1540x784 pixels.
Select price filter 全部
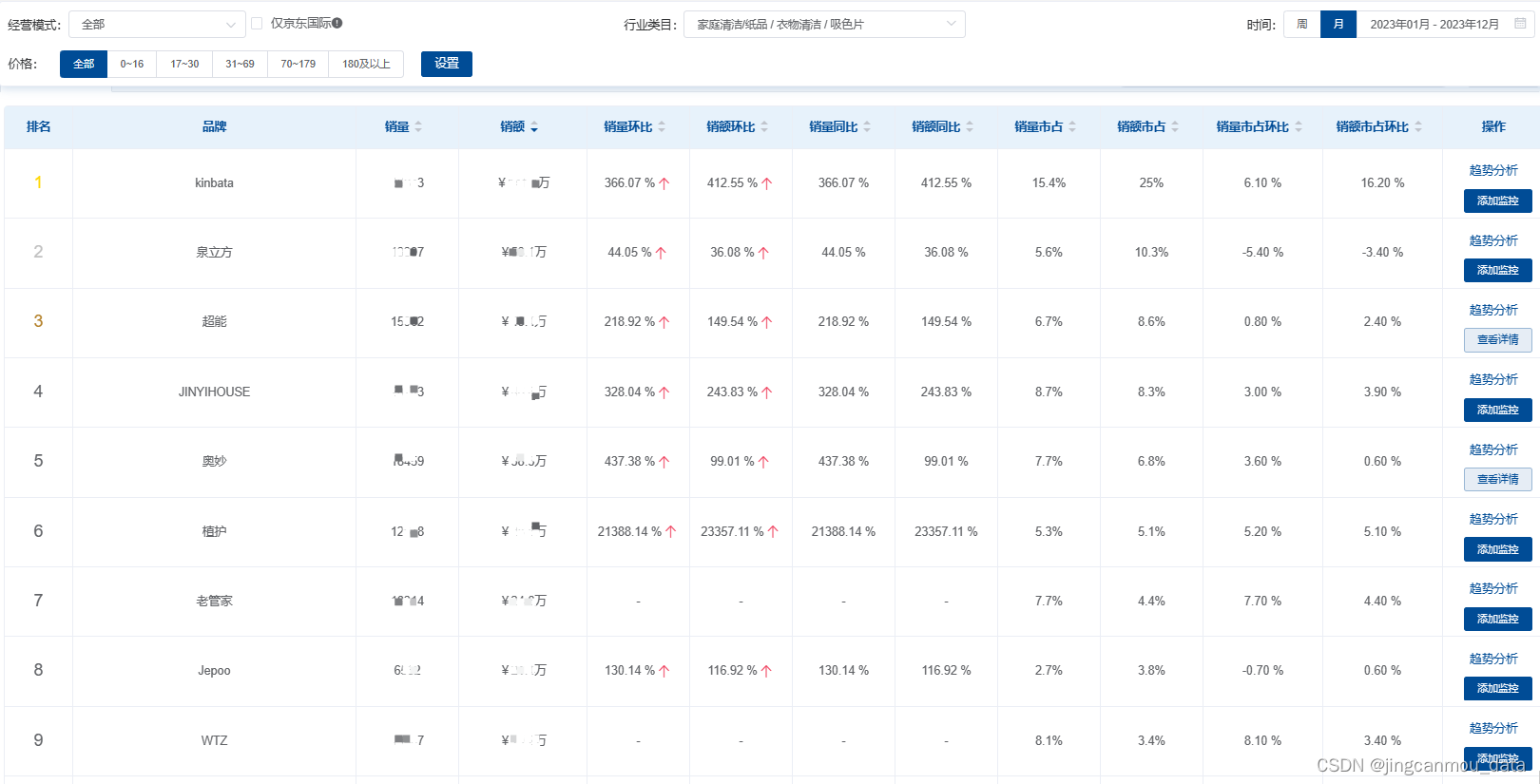pos(84,64)
